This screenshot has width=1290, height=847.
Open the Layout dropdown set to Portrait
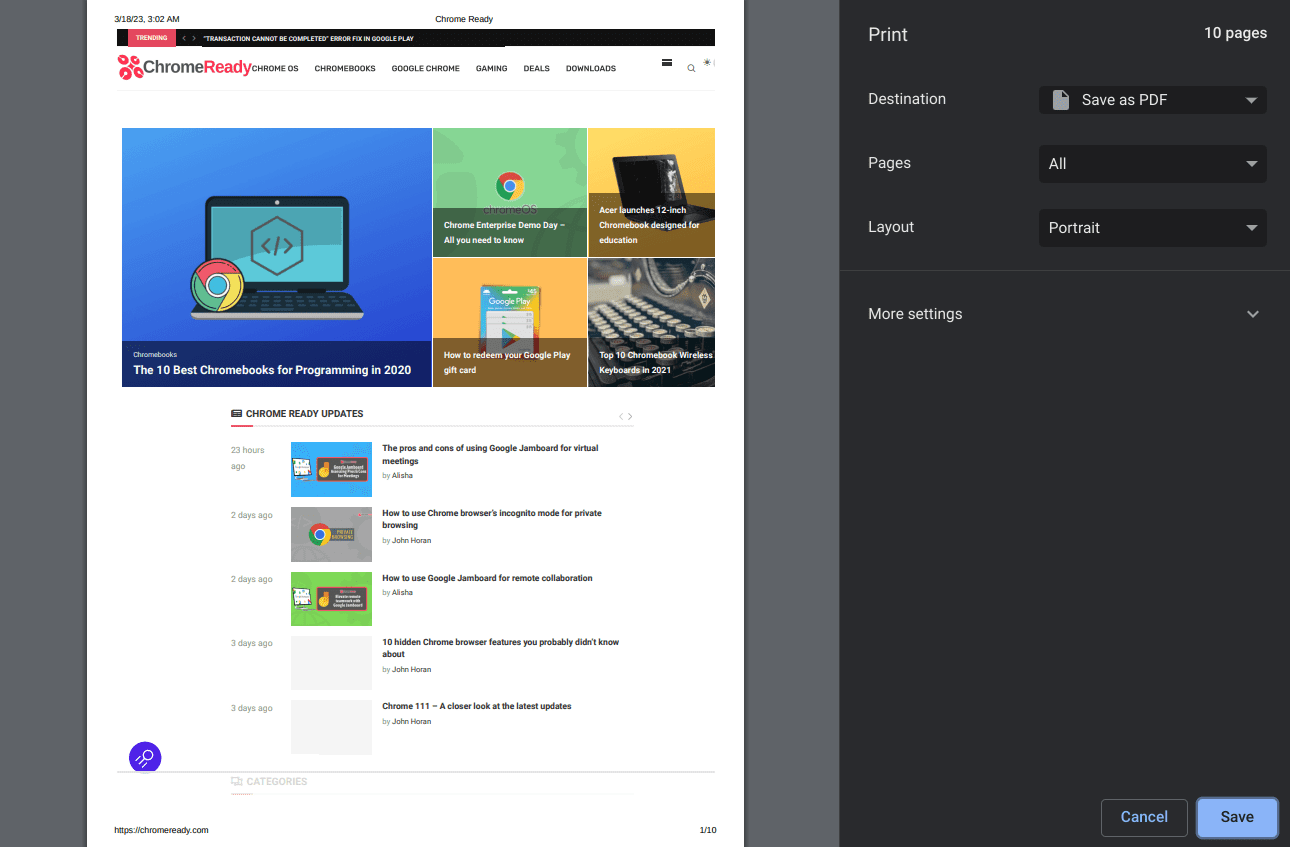(x=1152, y=228)
